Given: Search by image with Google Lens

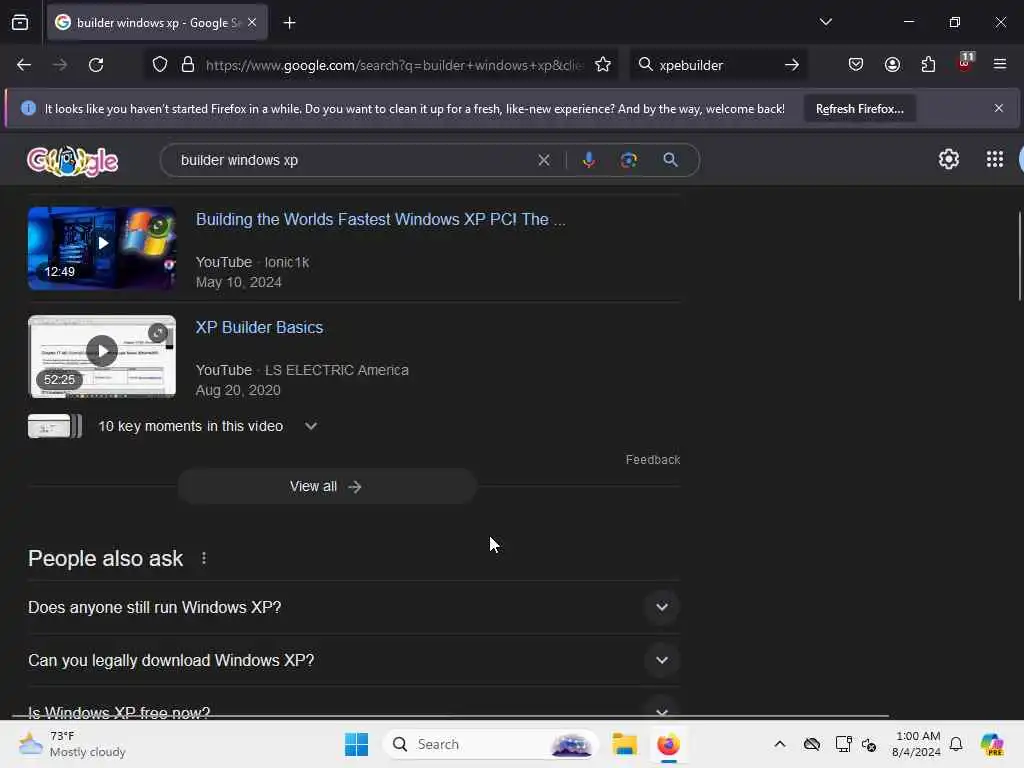Looking at the screenshot, I should (x=629, y=160).
